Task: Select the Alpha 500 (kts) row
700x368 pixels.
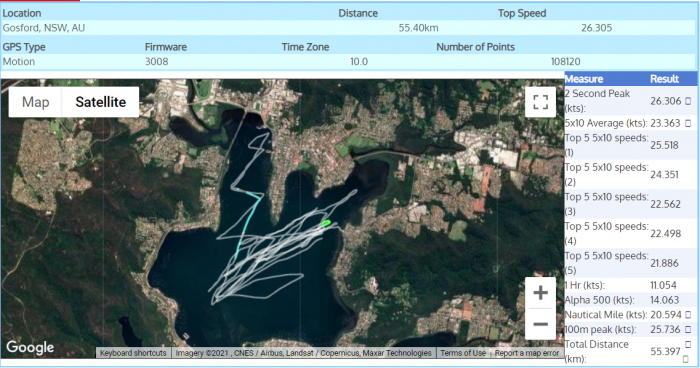Action: 631,300
